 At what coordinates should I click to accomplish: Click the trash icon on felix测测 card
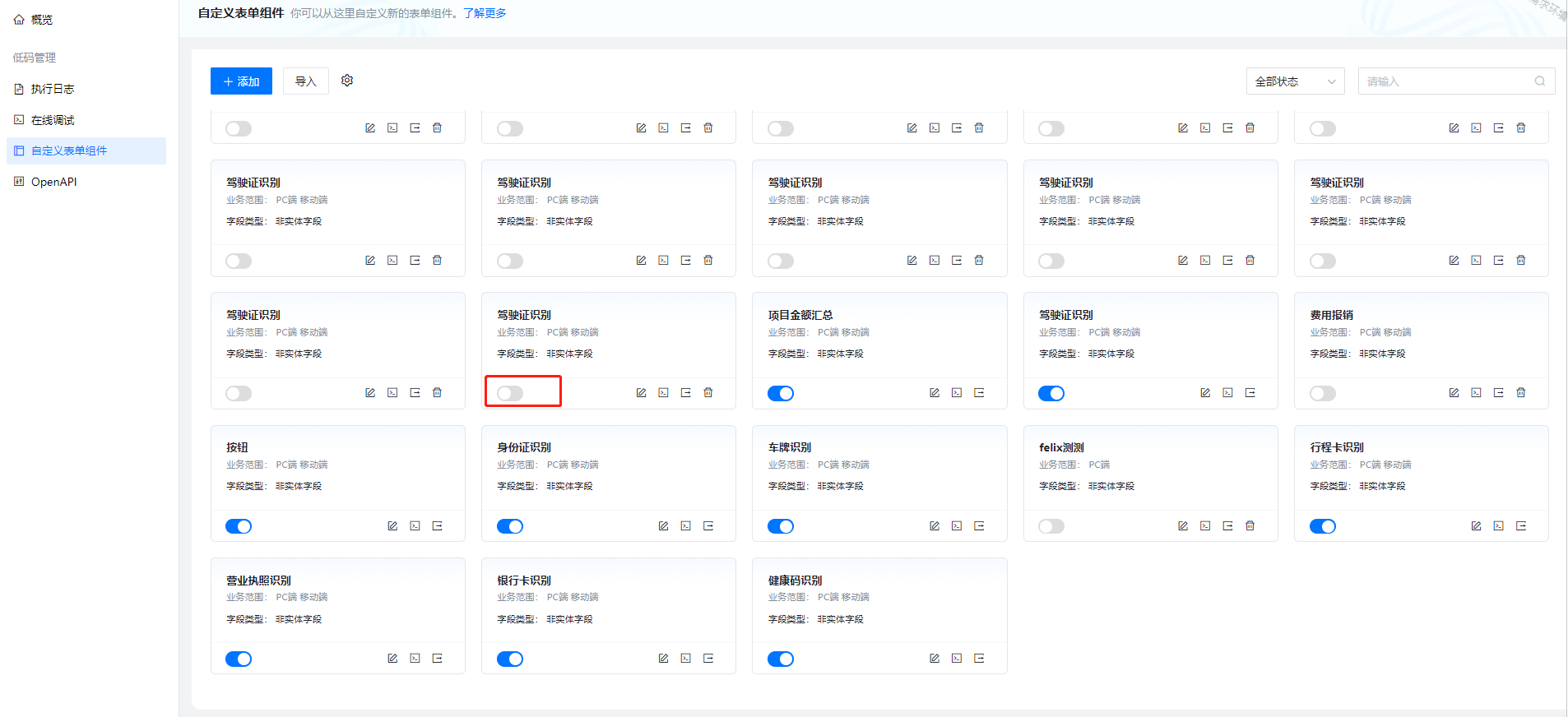click(1250, 526)
